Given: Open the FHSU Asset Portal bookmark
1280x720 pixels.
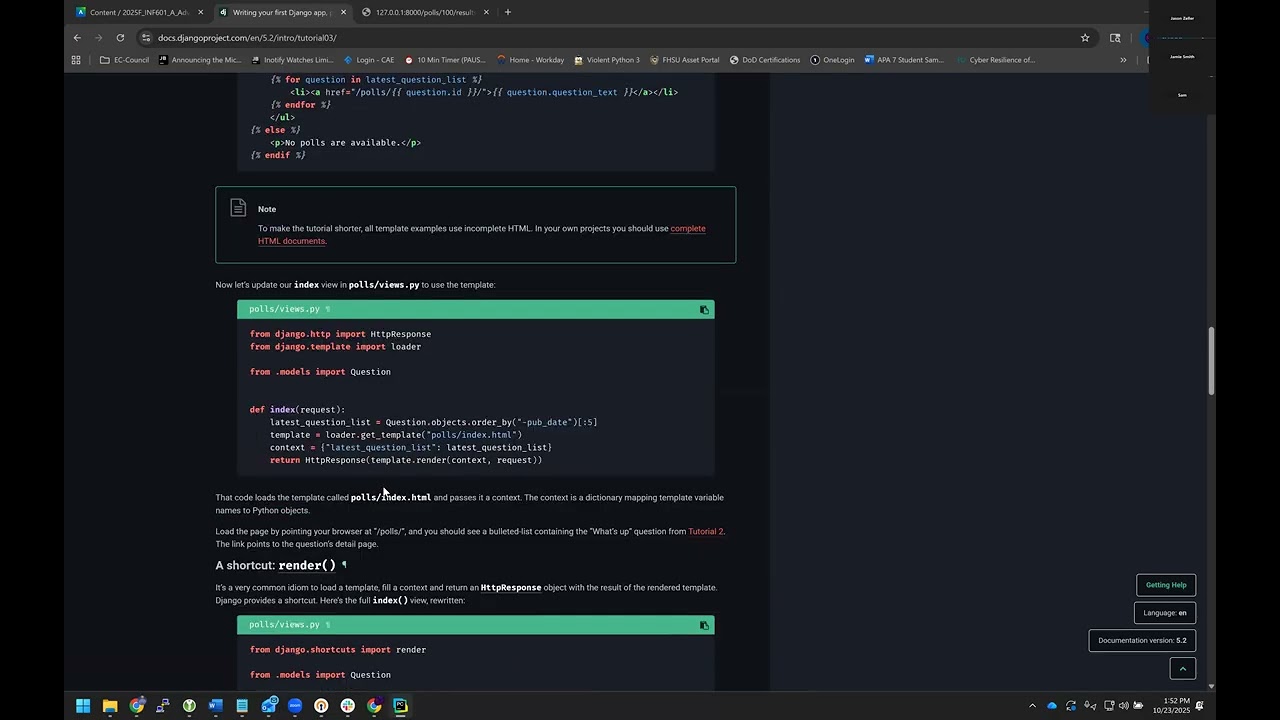Looking at the screenshot, I should coord(684,60).
